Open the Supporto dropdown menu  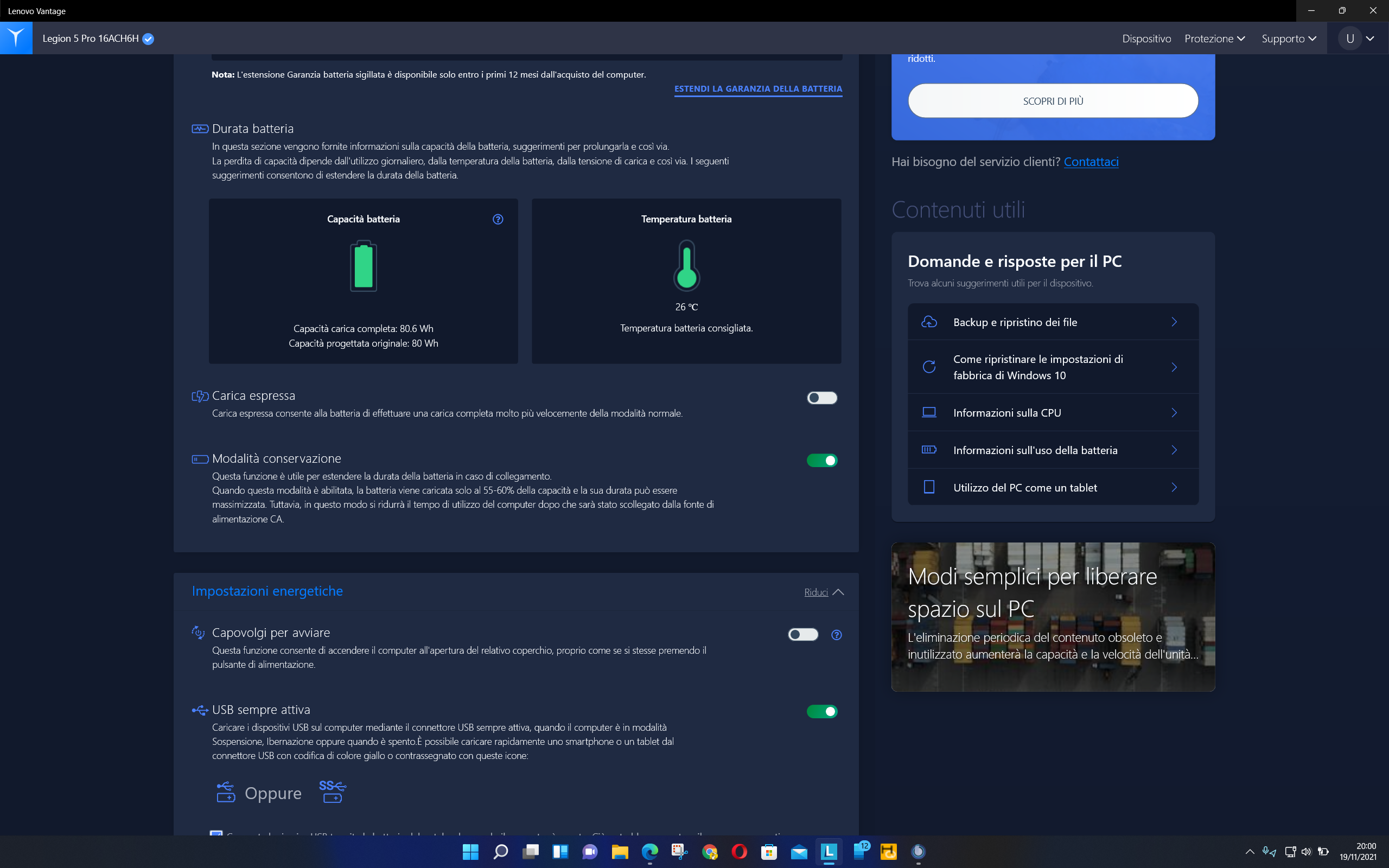(1289, 39)
